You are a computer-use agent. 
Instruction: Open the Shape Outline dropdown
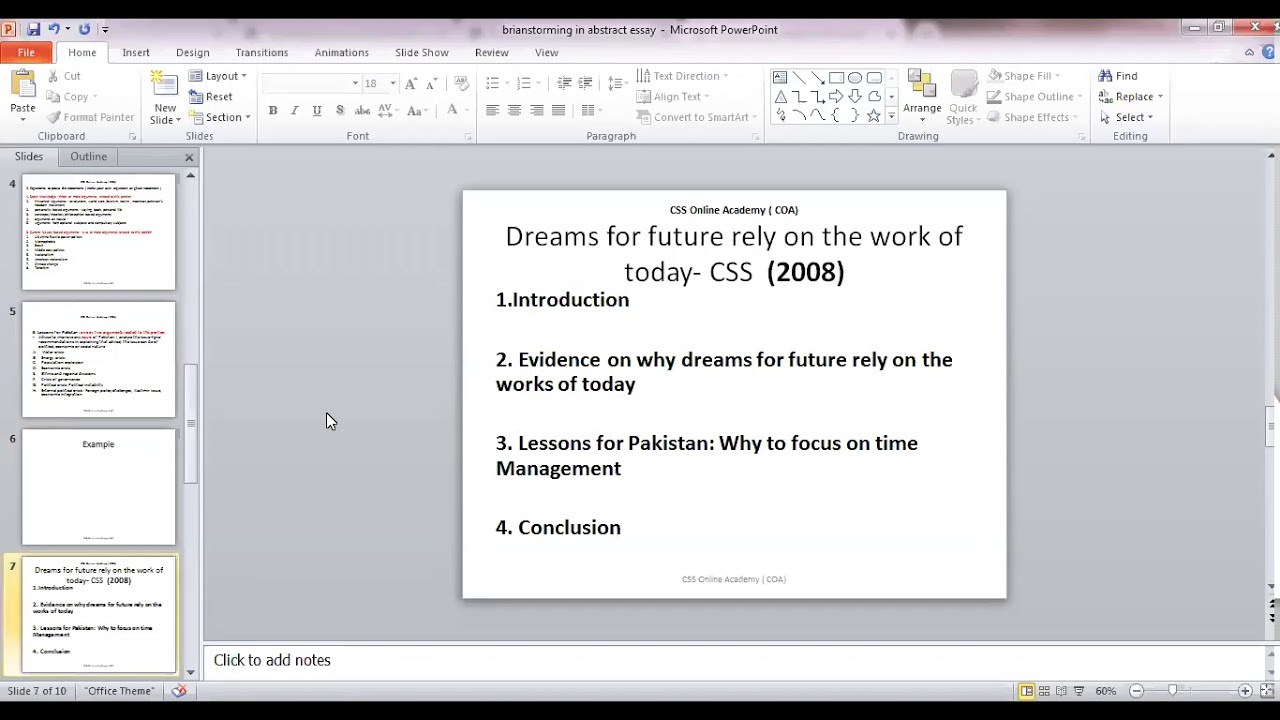1034,97
